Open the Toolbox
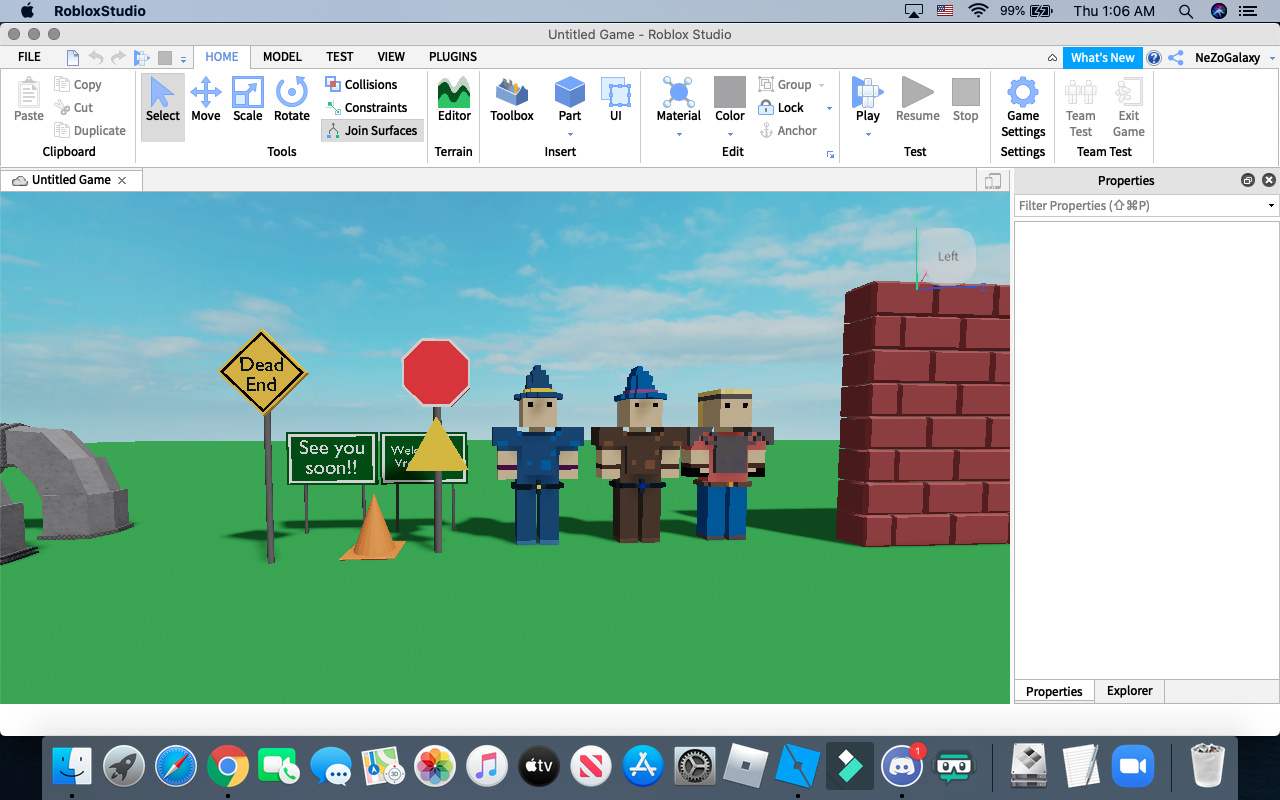The image size is (1280, 800). (511, 100)
